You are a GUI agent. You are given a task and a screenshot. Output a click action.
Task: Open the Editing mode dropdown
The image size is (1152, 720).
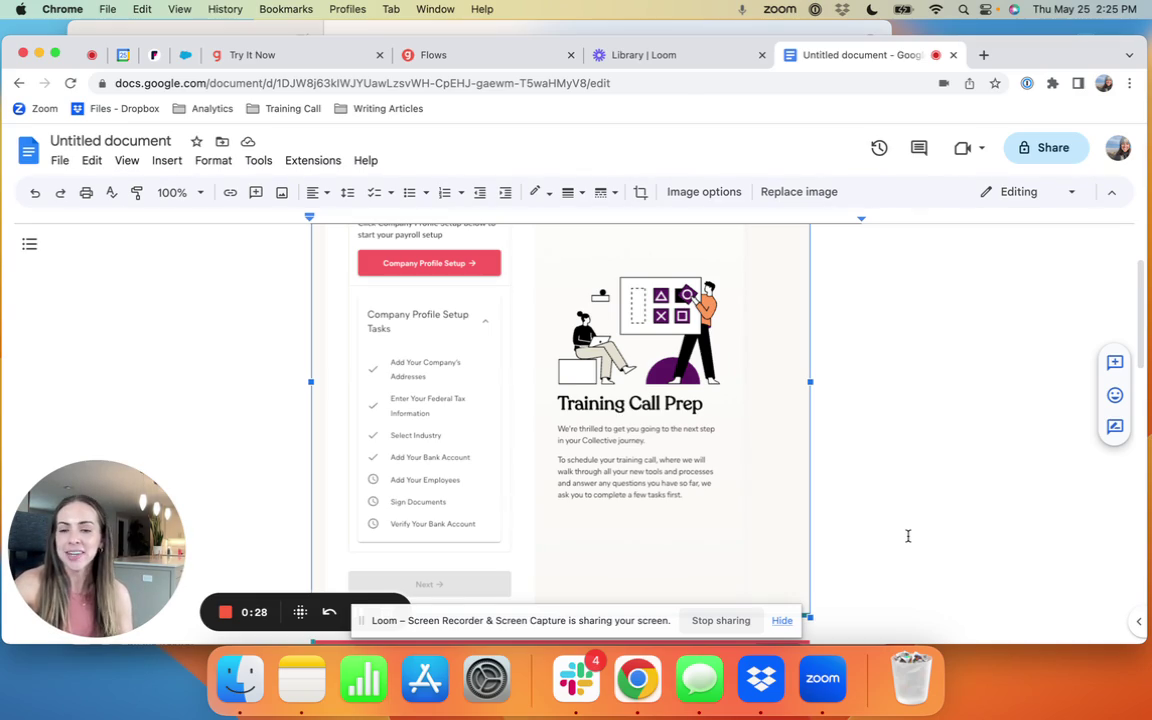coord(1028,192)
